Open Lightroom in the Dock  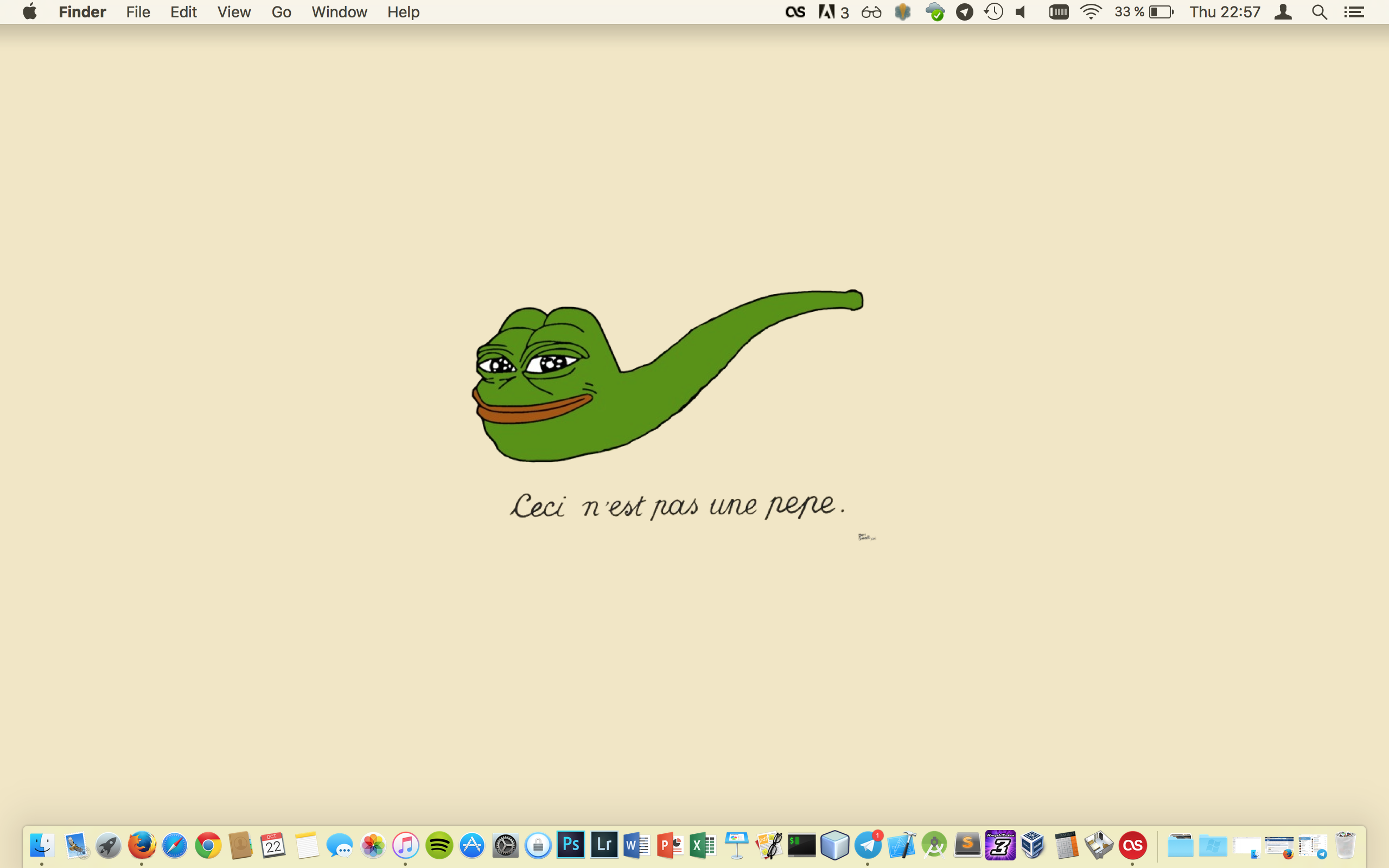tap(604, 845)
